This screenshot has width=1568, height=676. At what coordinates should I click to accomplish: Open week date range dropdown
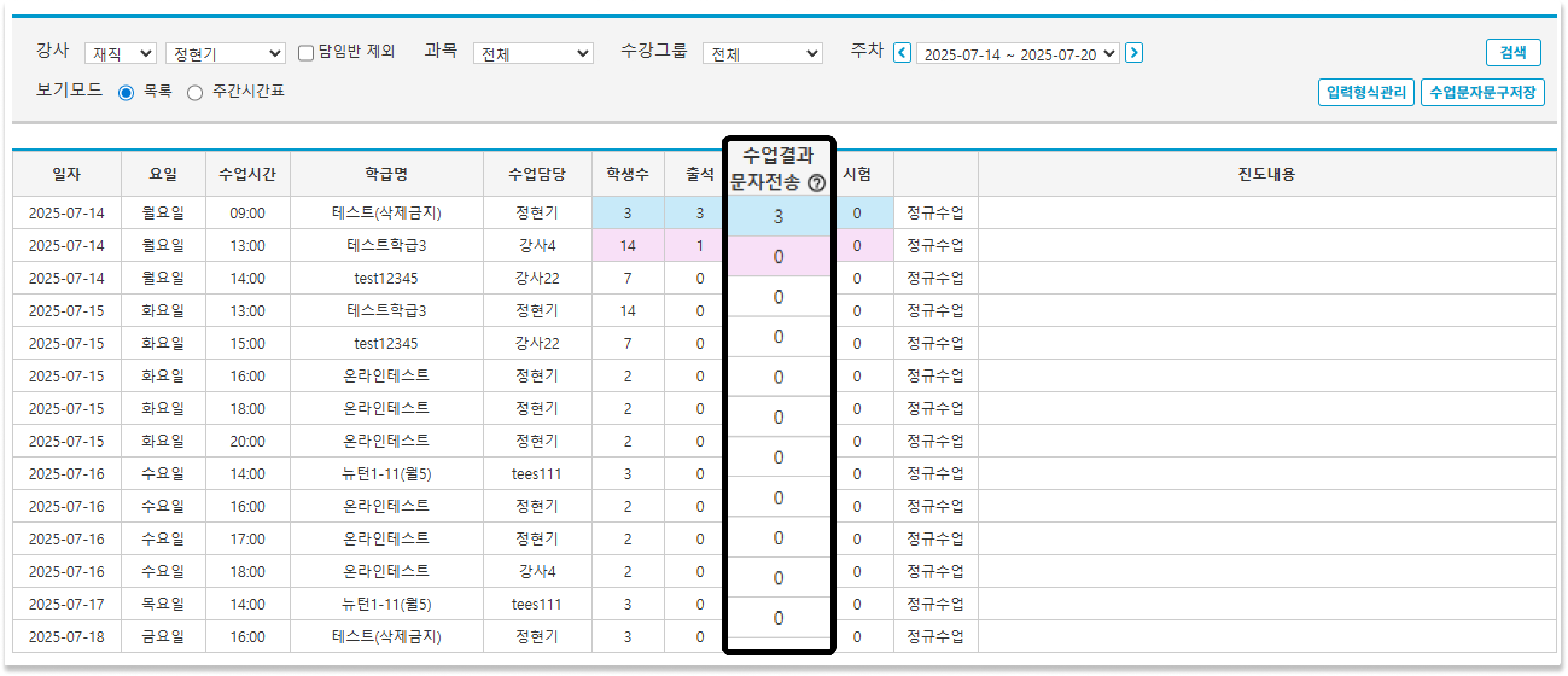tap(1017, 54)
